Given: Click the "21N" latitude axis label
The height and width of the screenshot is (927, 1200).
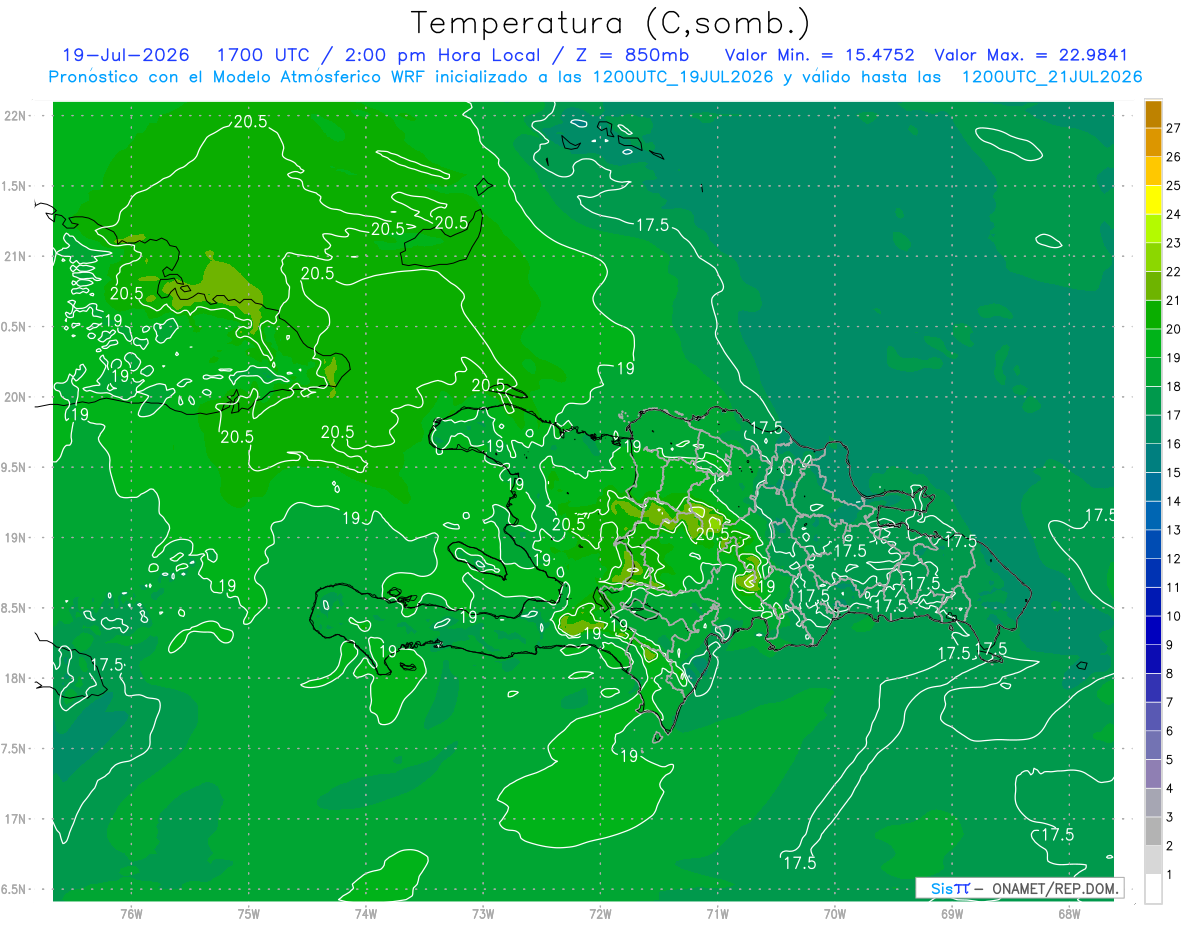Looking at the screenshot, I should [15, 256].
